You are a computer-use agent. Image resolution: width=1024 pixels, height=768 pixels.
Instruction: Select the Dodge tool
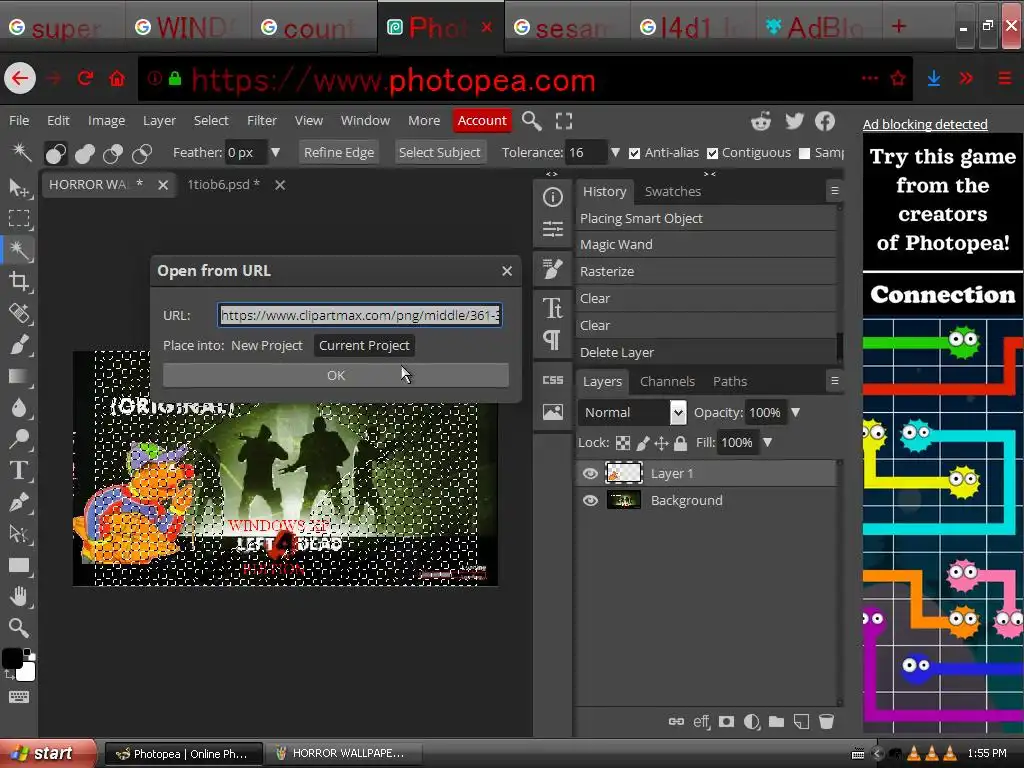point(19,439)
